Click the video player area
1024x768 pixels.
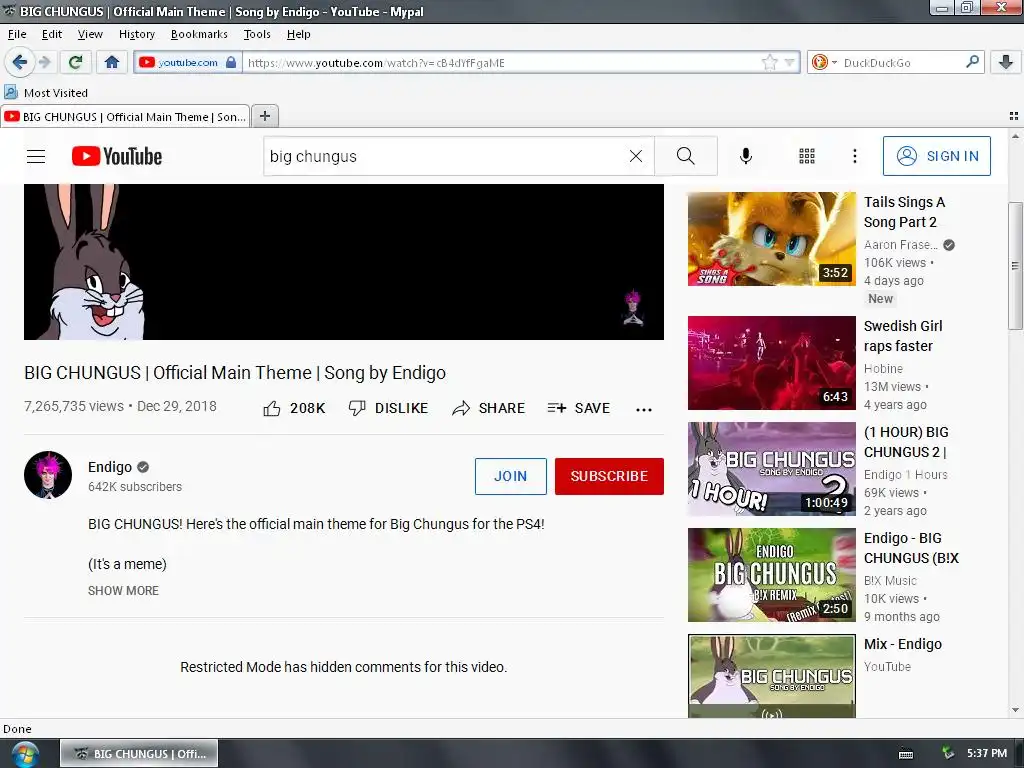point(344,262)
